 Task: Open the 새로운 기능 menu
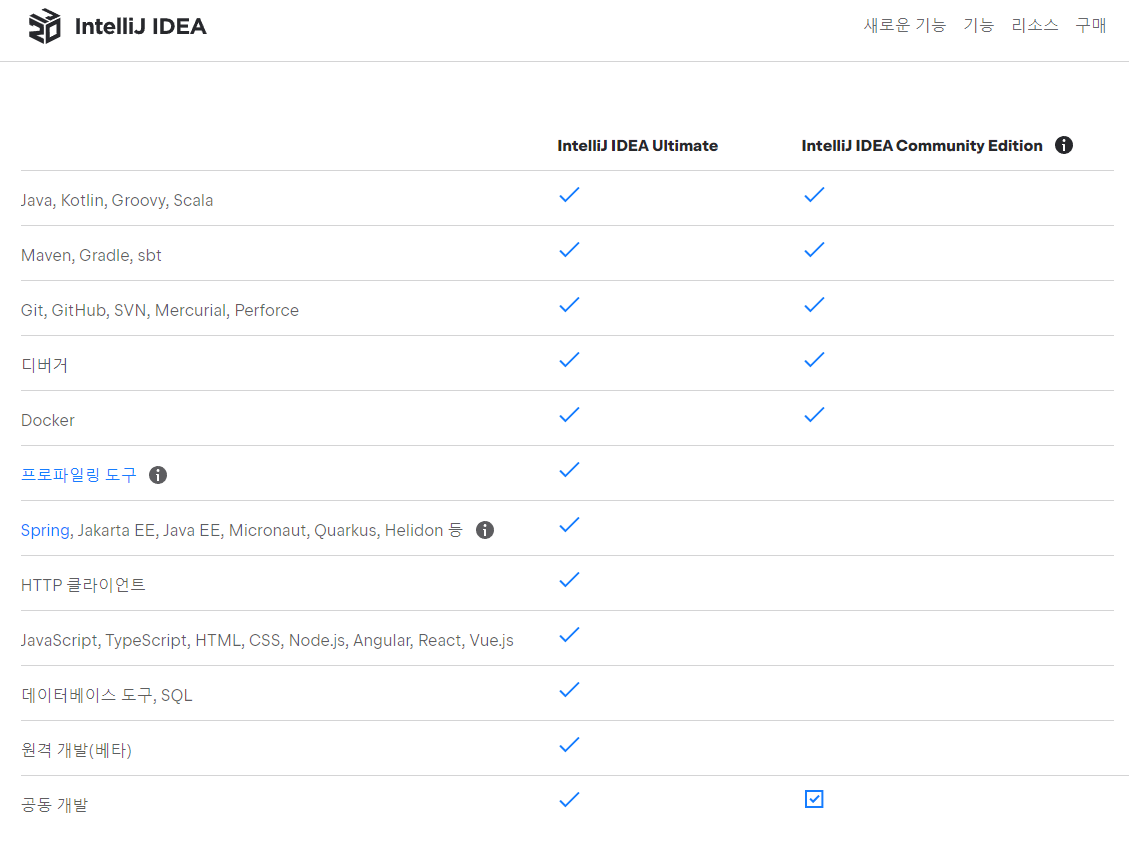(x=904, y=25)
